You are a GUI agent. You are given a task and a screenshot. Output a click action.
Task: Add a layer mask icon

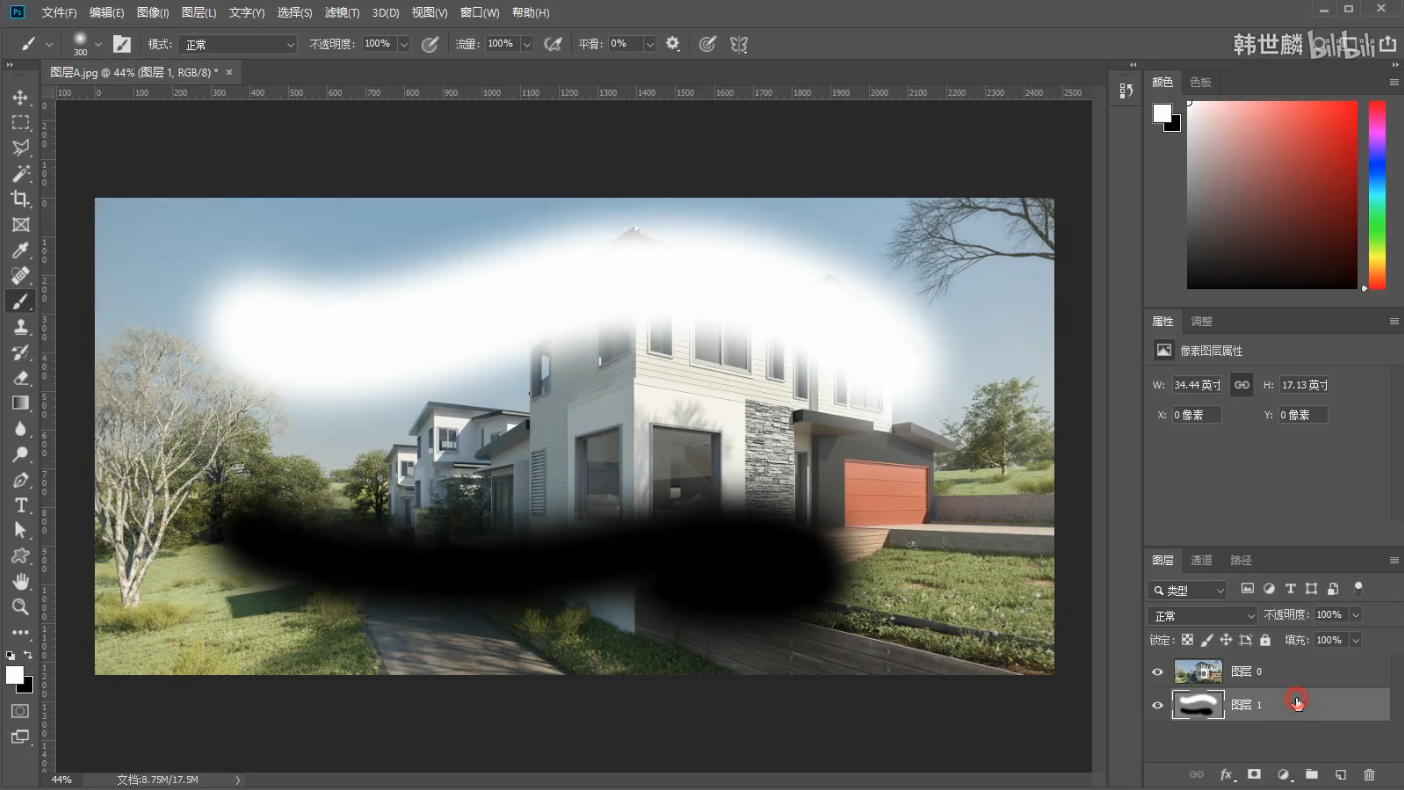1254,774
